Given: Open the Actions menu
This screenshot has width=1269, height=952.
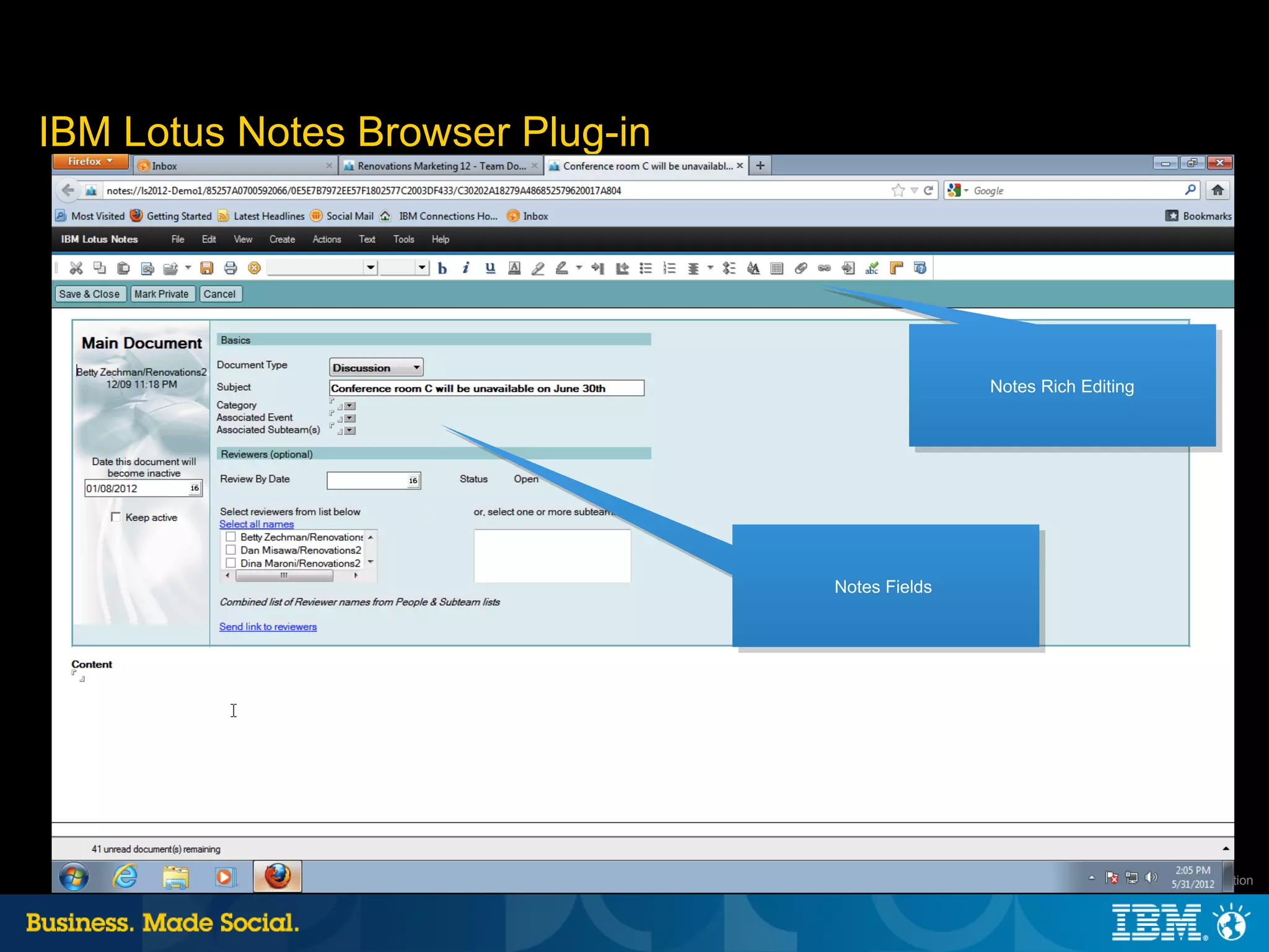Looking at the screenshot, I should [327, 239].
